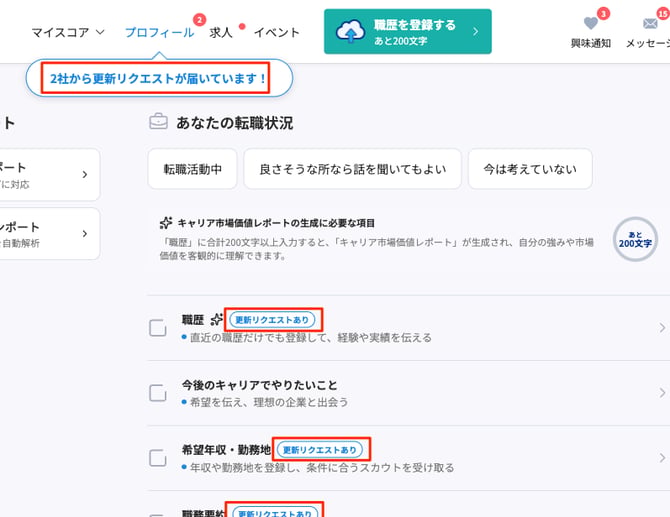
Task: Check the 職歴 checkbox
Action: 158,328
